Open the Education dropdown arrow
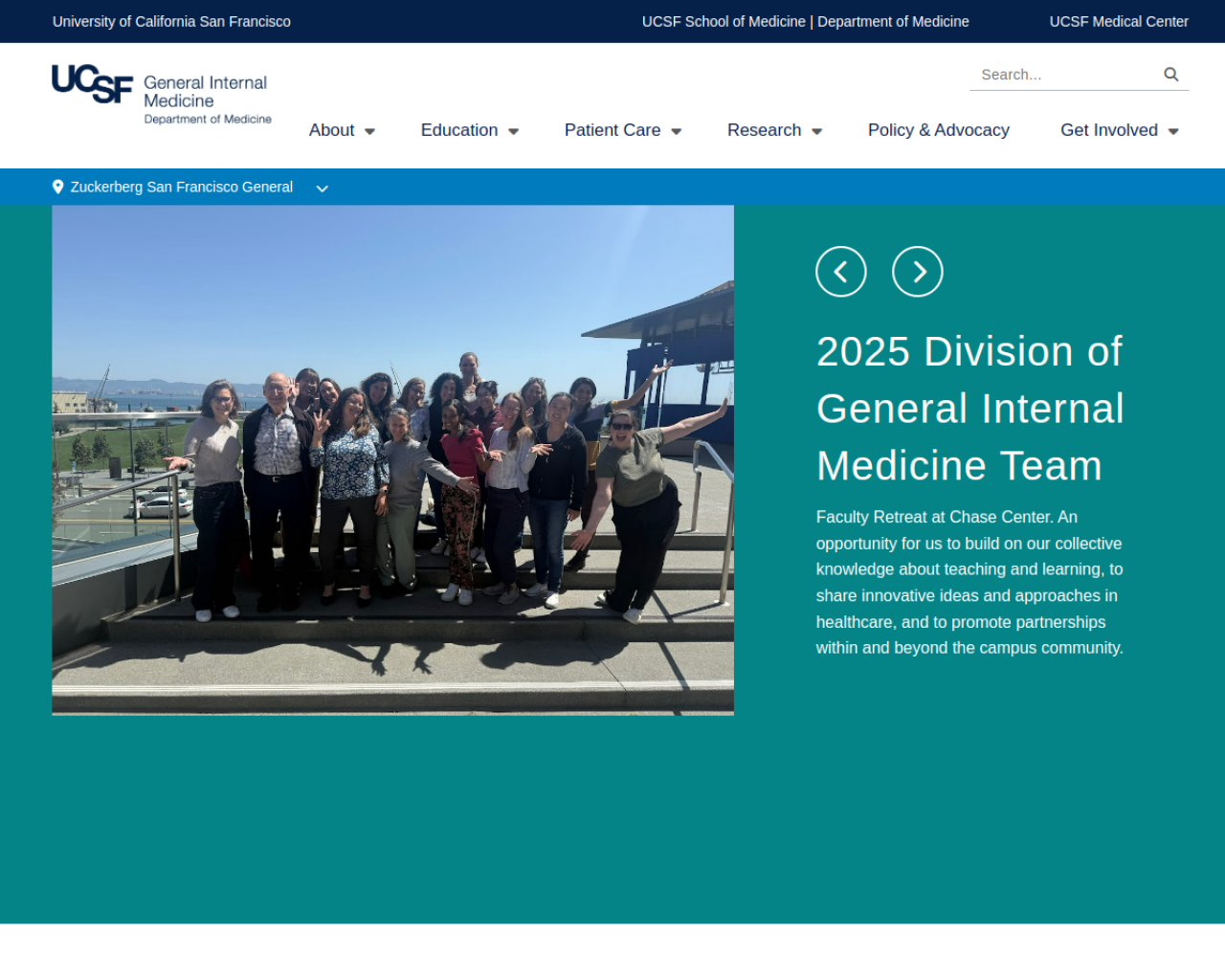Viewport: 1225px width, 980px height. click(513, 132)
